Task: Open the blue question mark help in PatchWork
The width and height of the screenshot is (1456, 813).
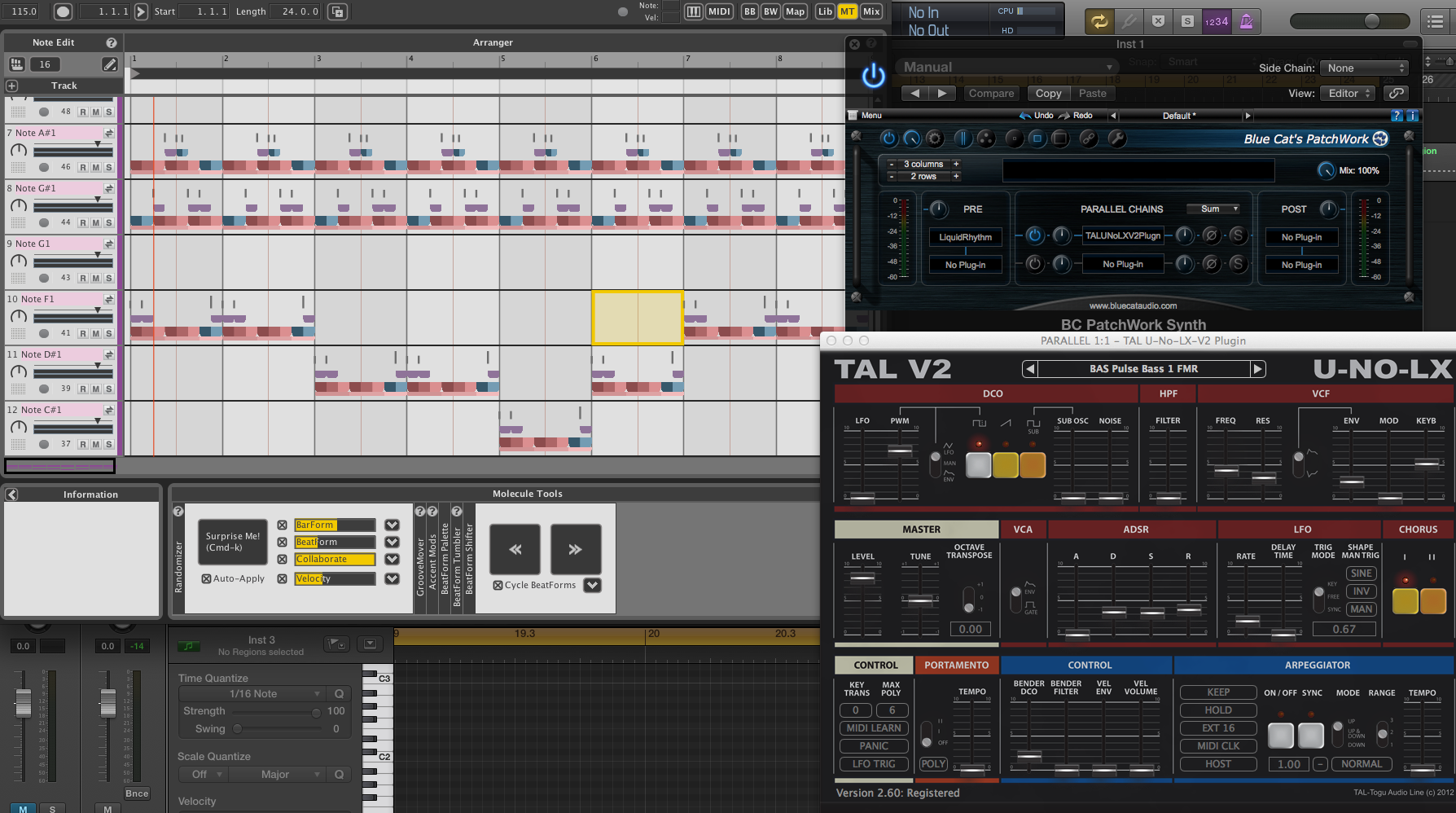Action: coord(1397,116)
